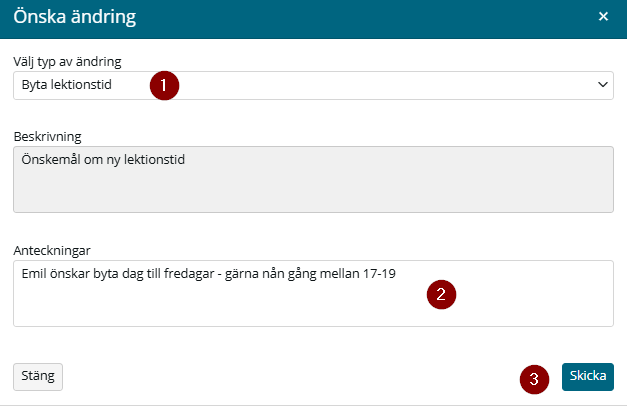This screenshot has height=416, width=627.
Task: Close the Önska ändring dialog with X
Action: (603, 16)
